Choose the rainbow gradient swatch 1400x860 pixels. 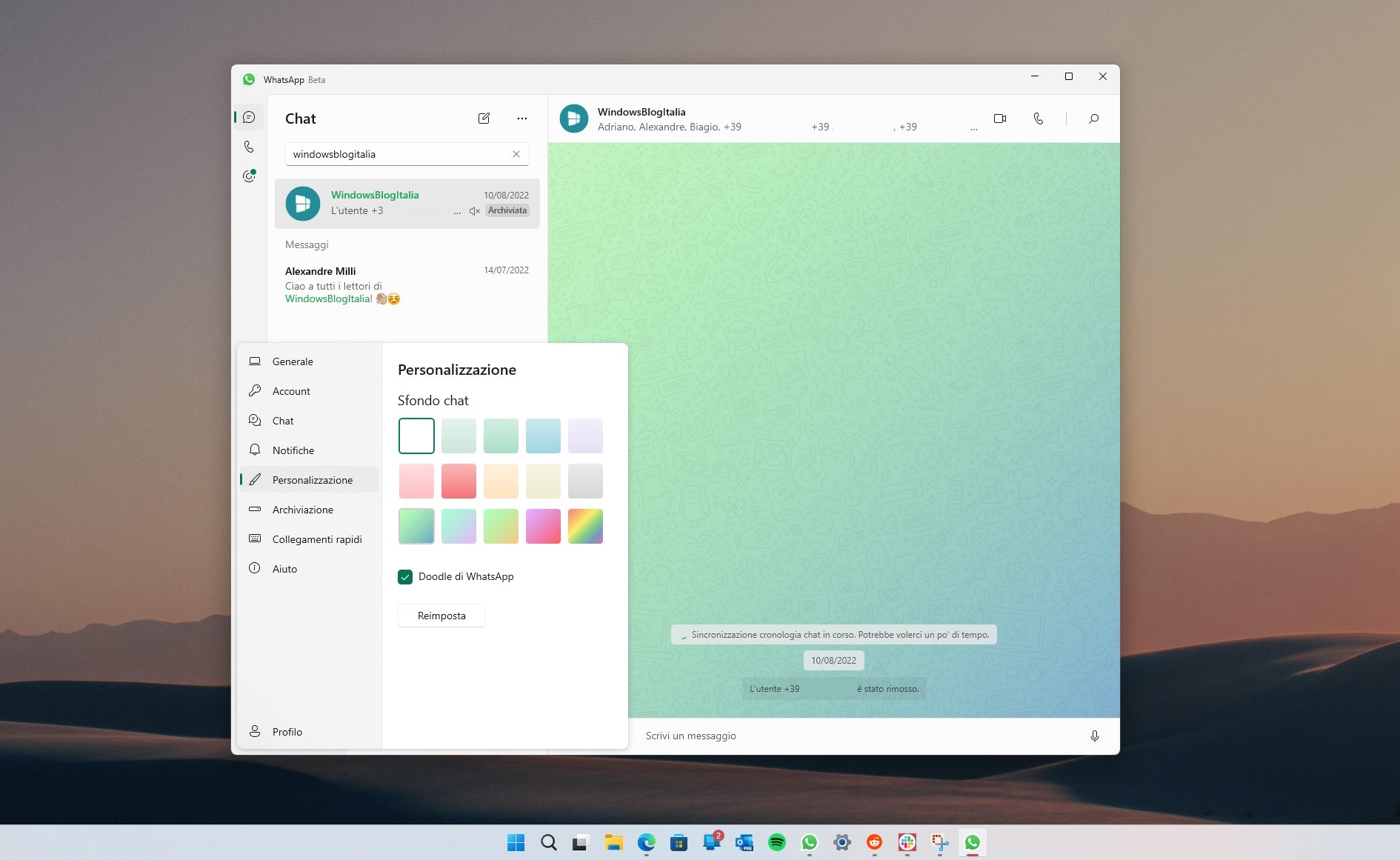(585, 526)
